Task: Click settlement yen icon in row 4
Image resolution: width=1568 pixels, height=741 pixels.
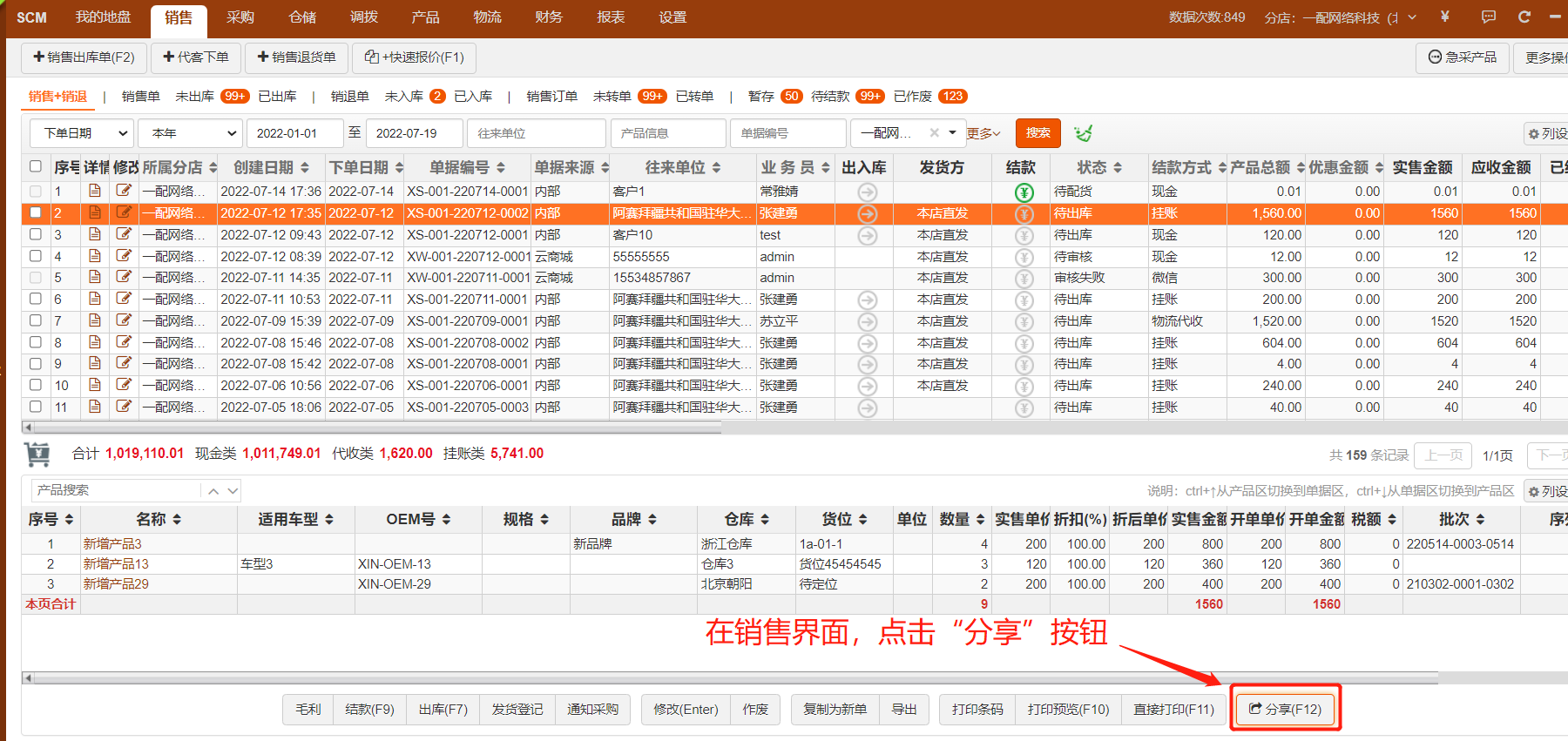Action: point(1024,257)
